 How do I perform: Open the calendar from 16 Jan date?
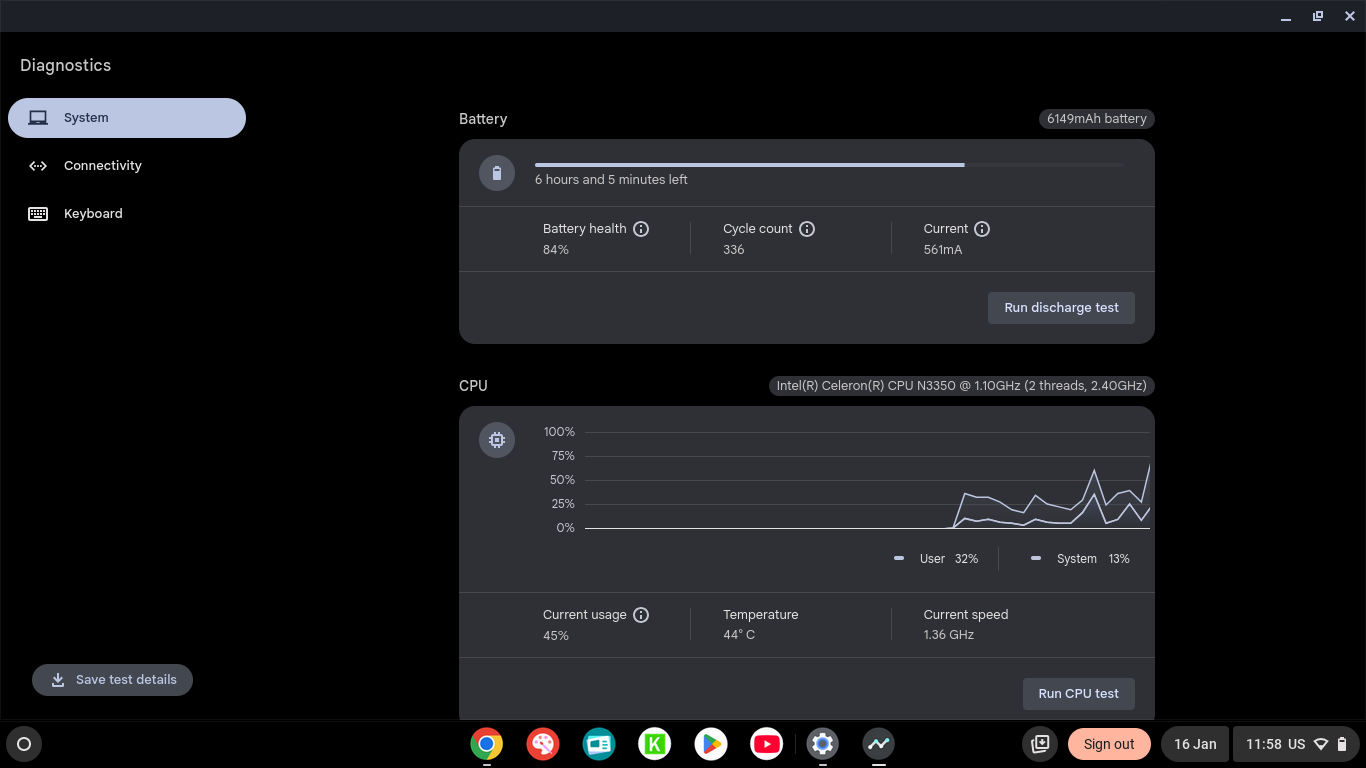[1195, 744]
